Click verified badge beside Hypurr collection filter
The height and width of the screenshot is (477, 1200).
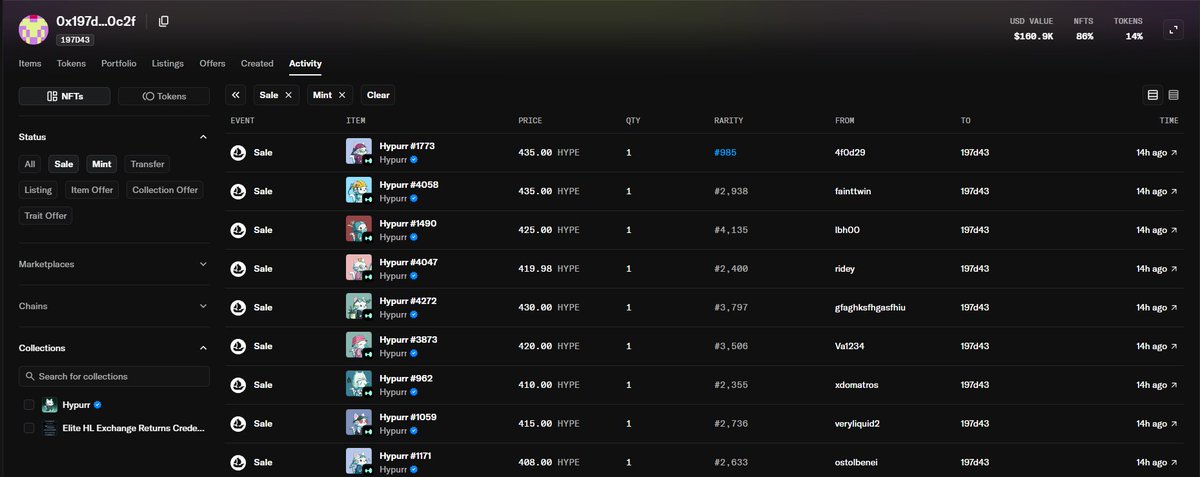tap(98, 405)
